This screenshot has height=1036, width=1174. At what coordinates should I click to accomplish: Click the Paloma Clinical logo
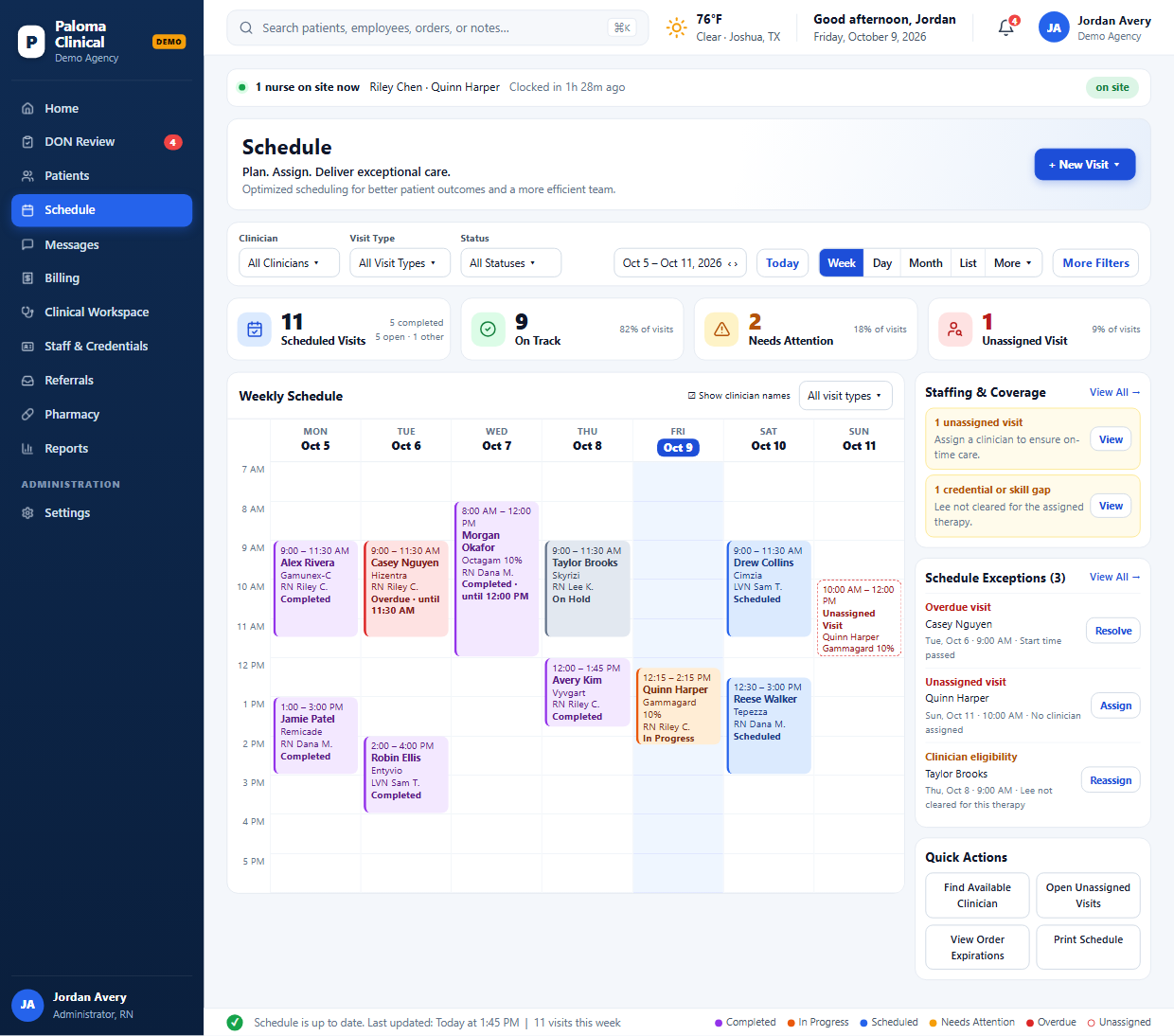[31, 42]
